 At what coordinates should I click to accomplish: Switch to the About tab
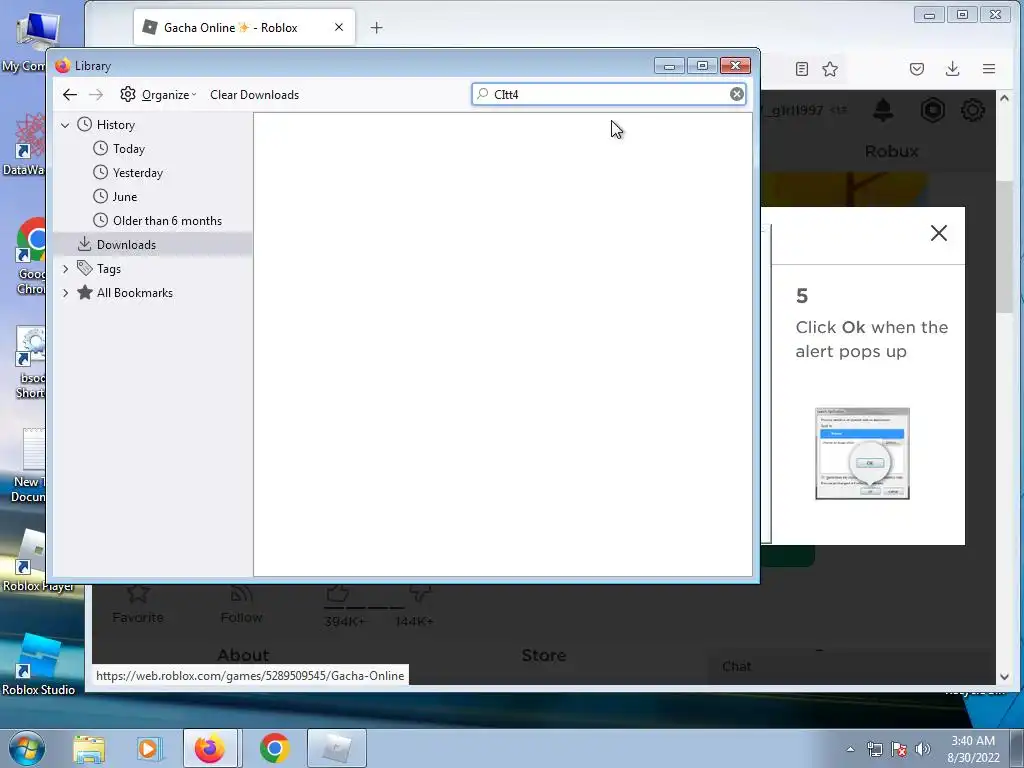pyautogui.click(x=243, y=655)
